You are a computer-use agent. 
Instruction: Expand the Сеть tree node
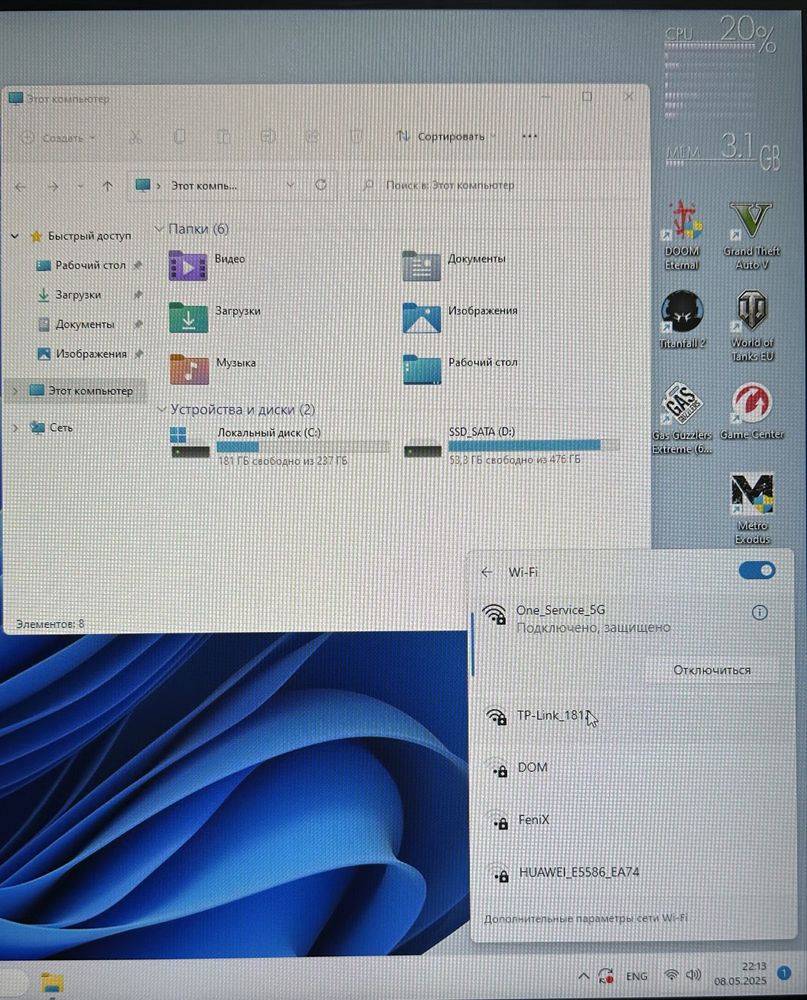point(15,427)
